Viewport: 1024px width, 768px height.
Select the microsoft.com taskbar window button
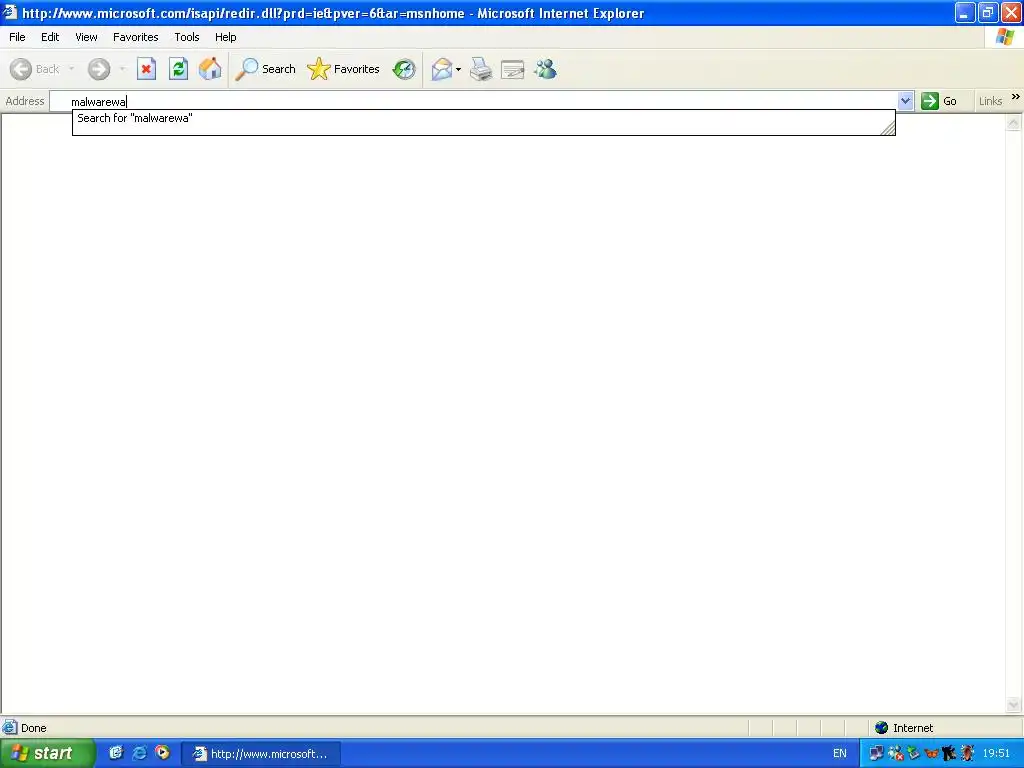[x=261, y=754]
